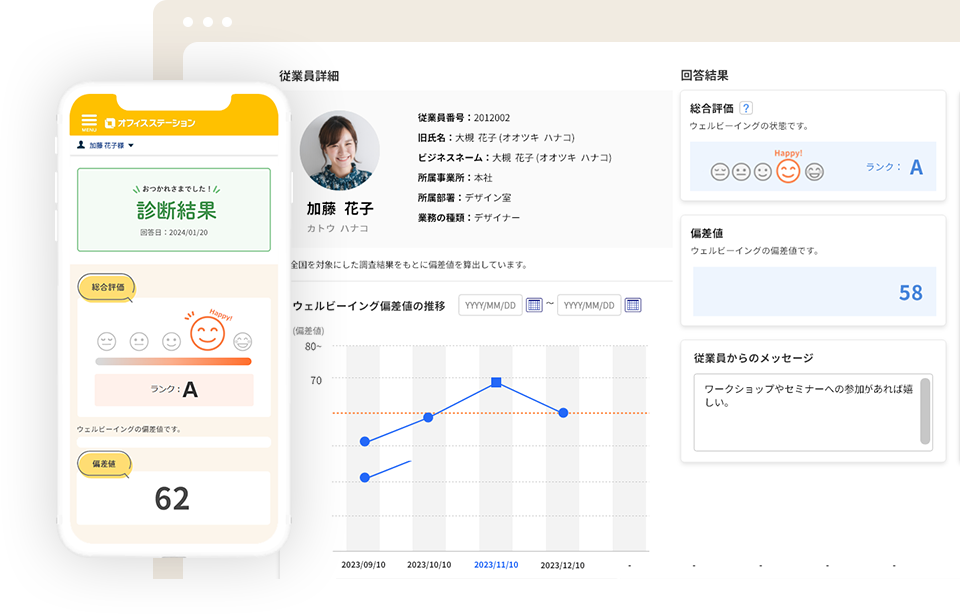This screenshot has height=614, width=960.
Task: Click the user icon beside 加藤 花子様
Action: point(81,145)
